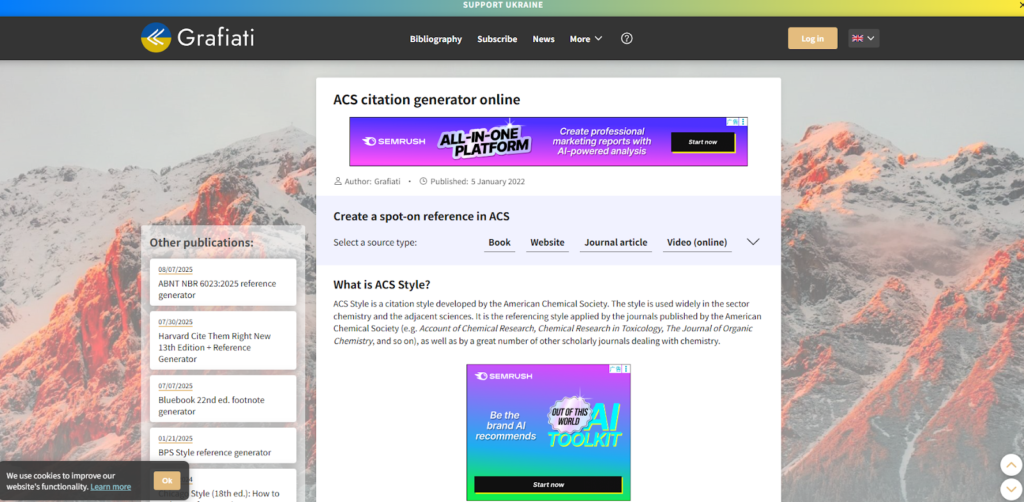
Task: Click the Grafiati logo icon
Action: click(156, 38)
